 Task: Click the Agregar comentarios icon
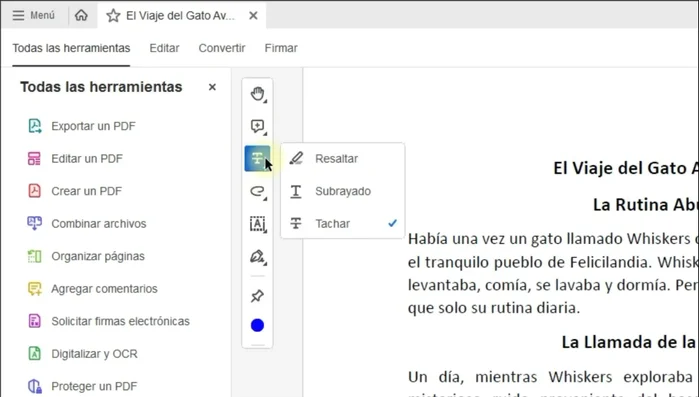pos(34,289)
